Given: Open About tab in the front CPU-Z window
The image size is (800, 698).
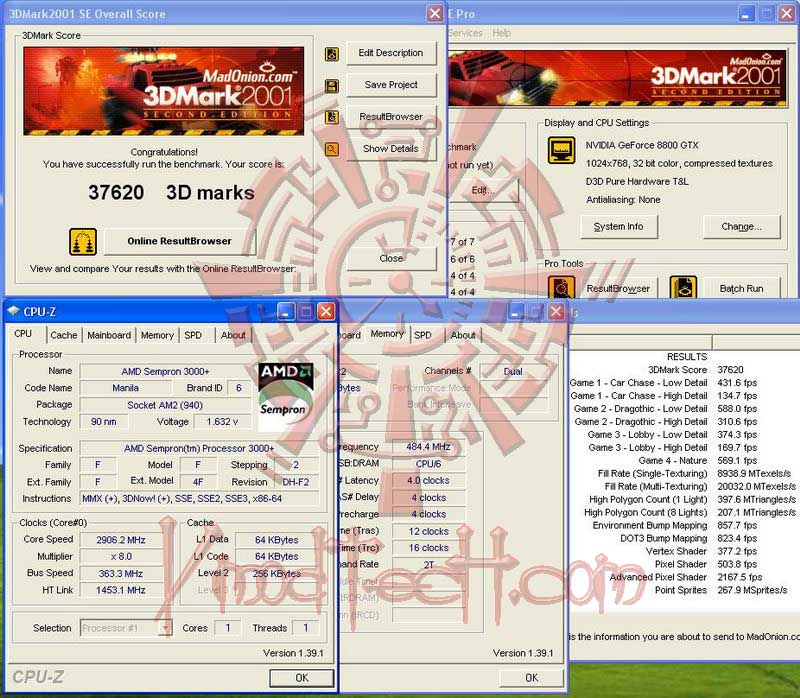Looking at the screenshot, I should click(x=233, y=335).
